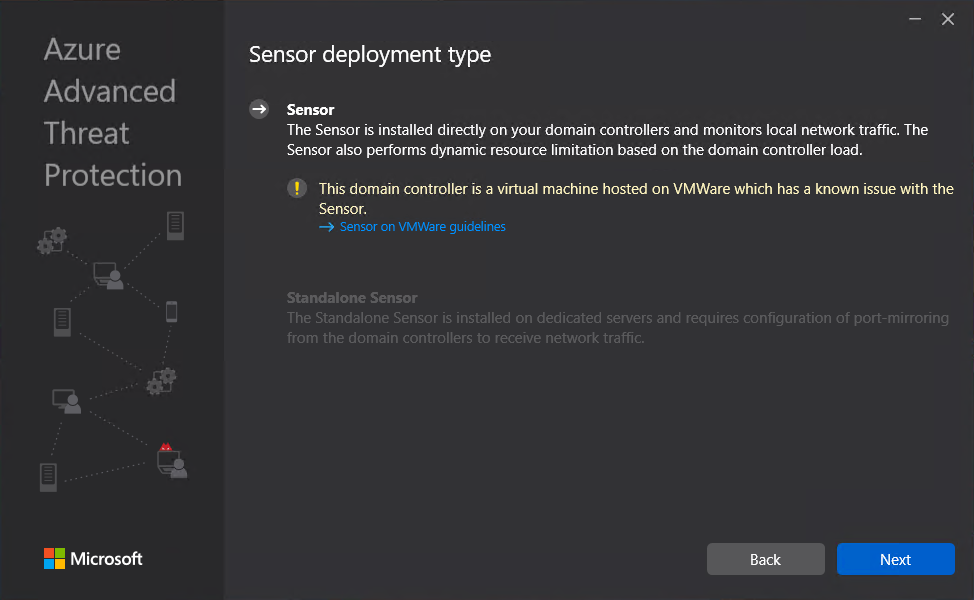This screenshot has height=600, width=974.
Task: Choose the Standalone Sensor option
Action: [352, 298]
